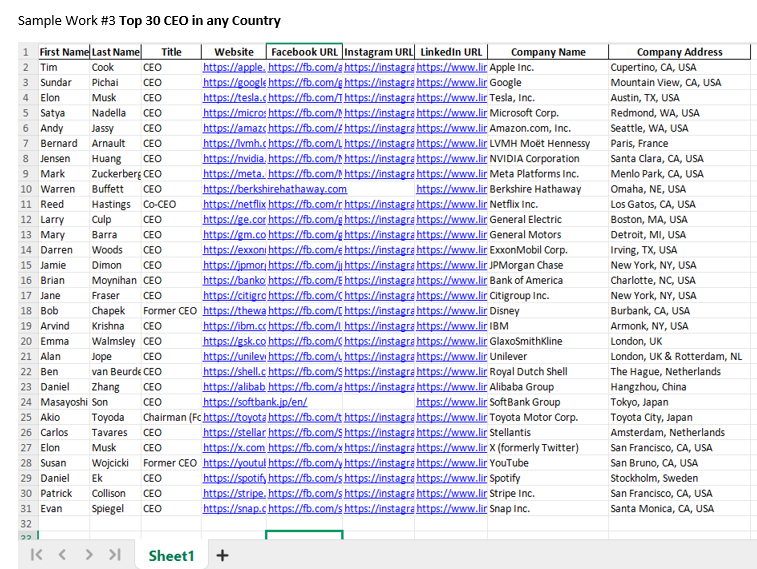Select the Title header cell
Screen dimensions: 757x569
pyautogui.click(x=171, y=52)
